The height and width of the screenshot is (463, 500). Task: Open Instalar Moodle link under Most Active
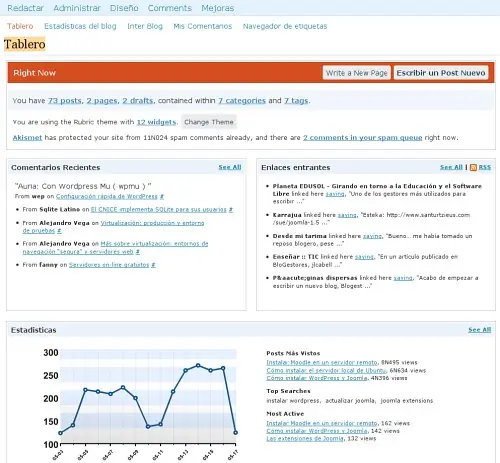(322, 423)
